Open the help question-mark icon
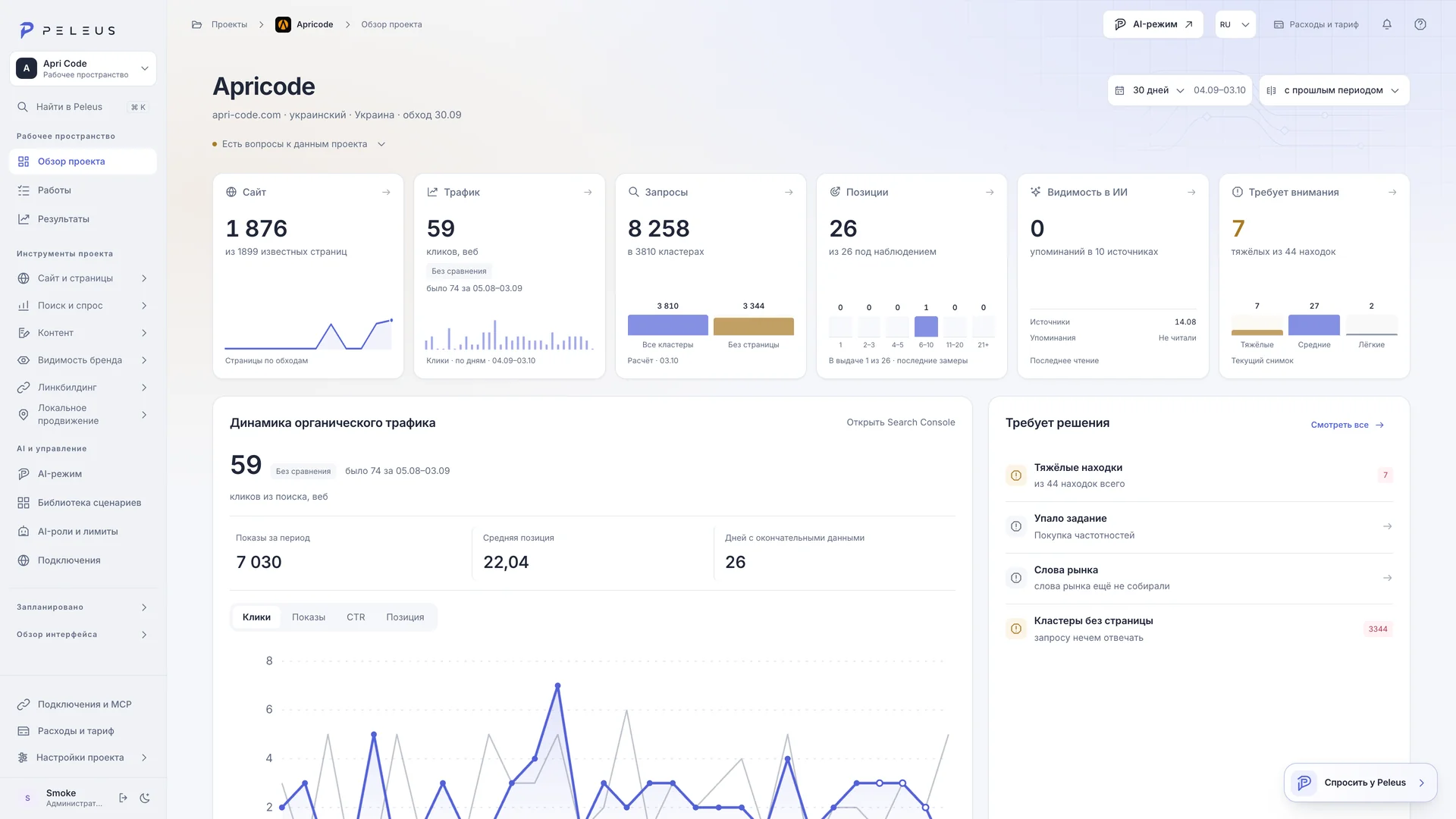 [x=1420, y=24]
